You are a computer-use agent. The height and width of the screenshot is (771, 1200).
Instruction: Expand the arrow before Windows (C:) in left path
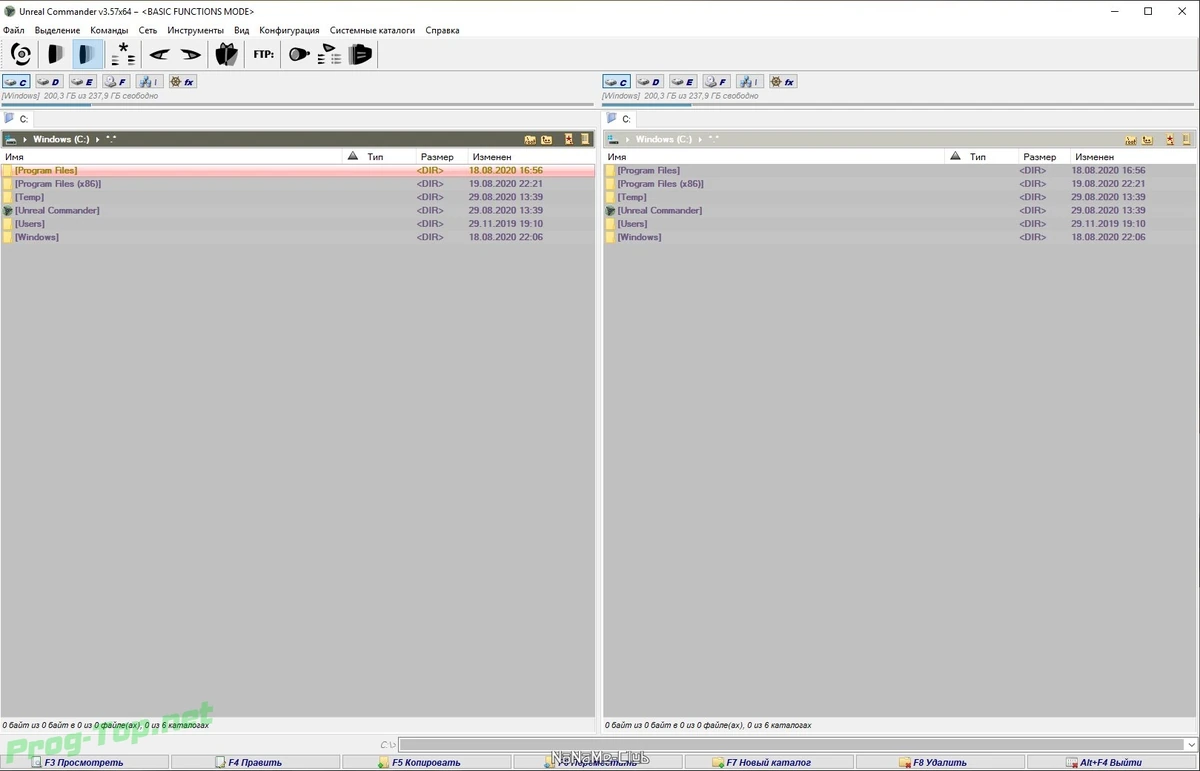pyautogui.click(x=25, y=140)
